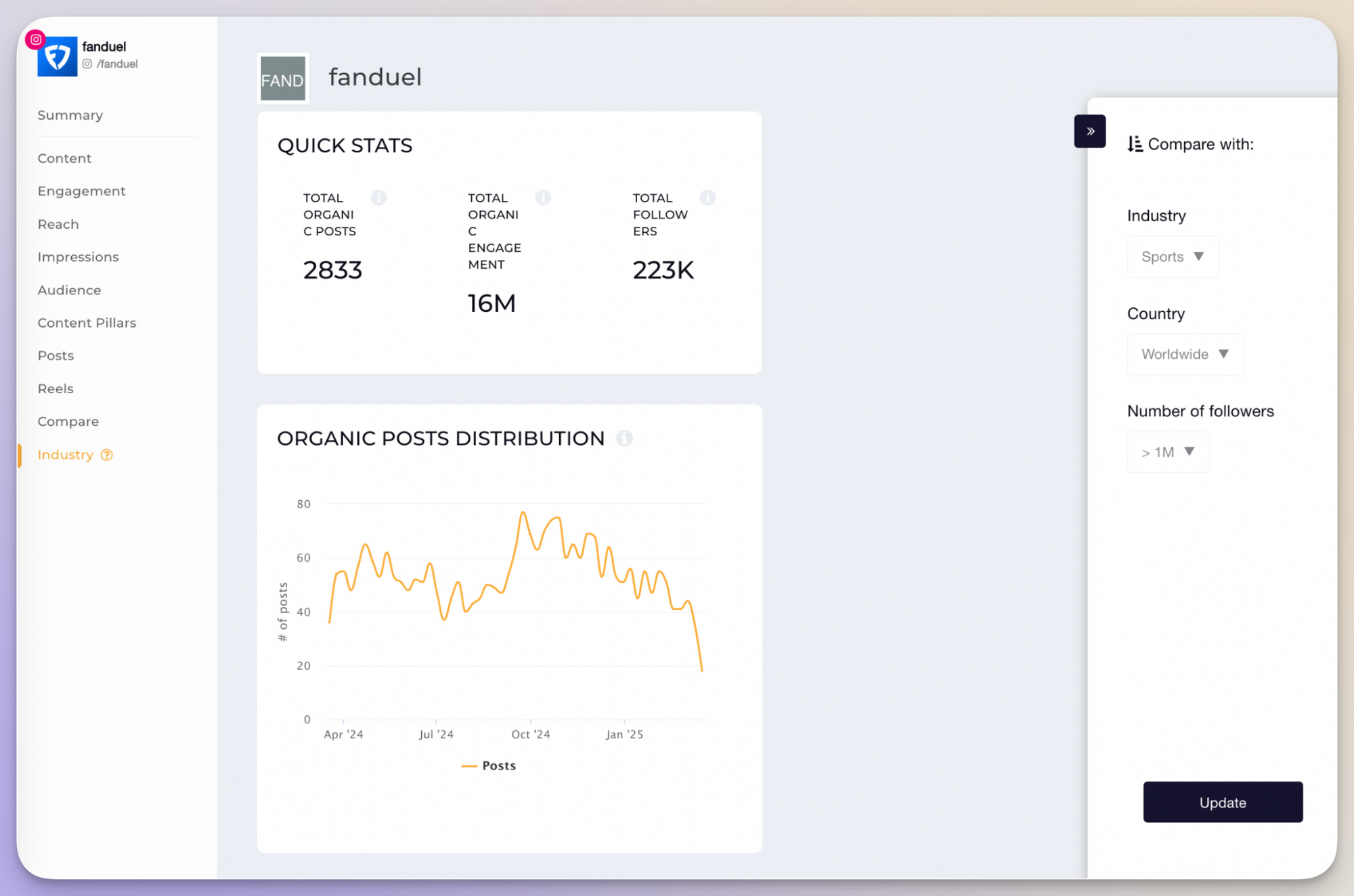Click the Oct '24 axis label
The width and height of the screenshot is (1354, 896).
531,734
